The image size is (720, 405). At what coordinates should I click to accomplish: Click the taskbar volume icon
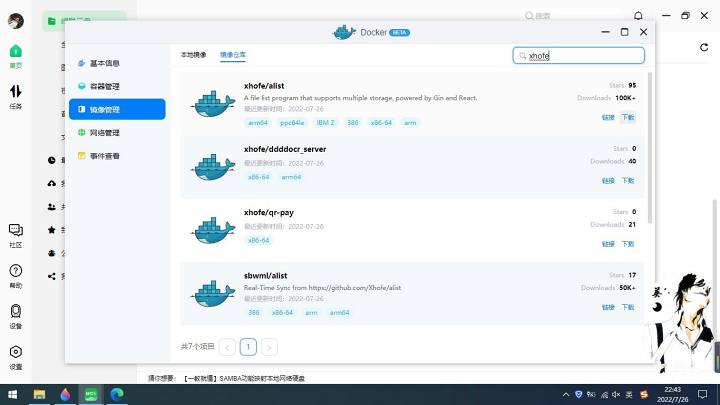pyautogui.click(x=616, y=394)
